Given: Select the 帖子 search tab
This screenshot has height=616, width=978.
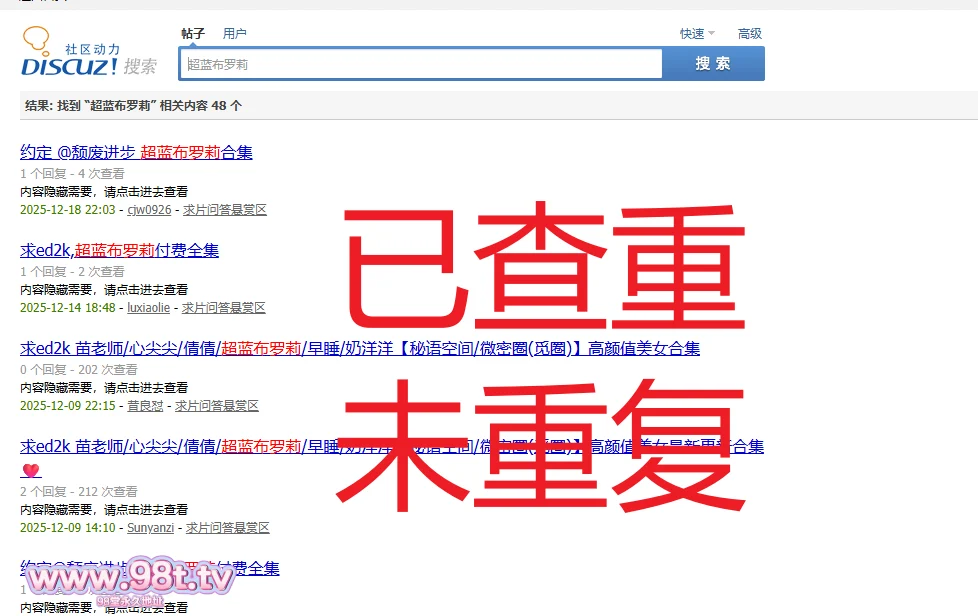Looking at the screenshot, I should point(193,33).
